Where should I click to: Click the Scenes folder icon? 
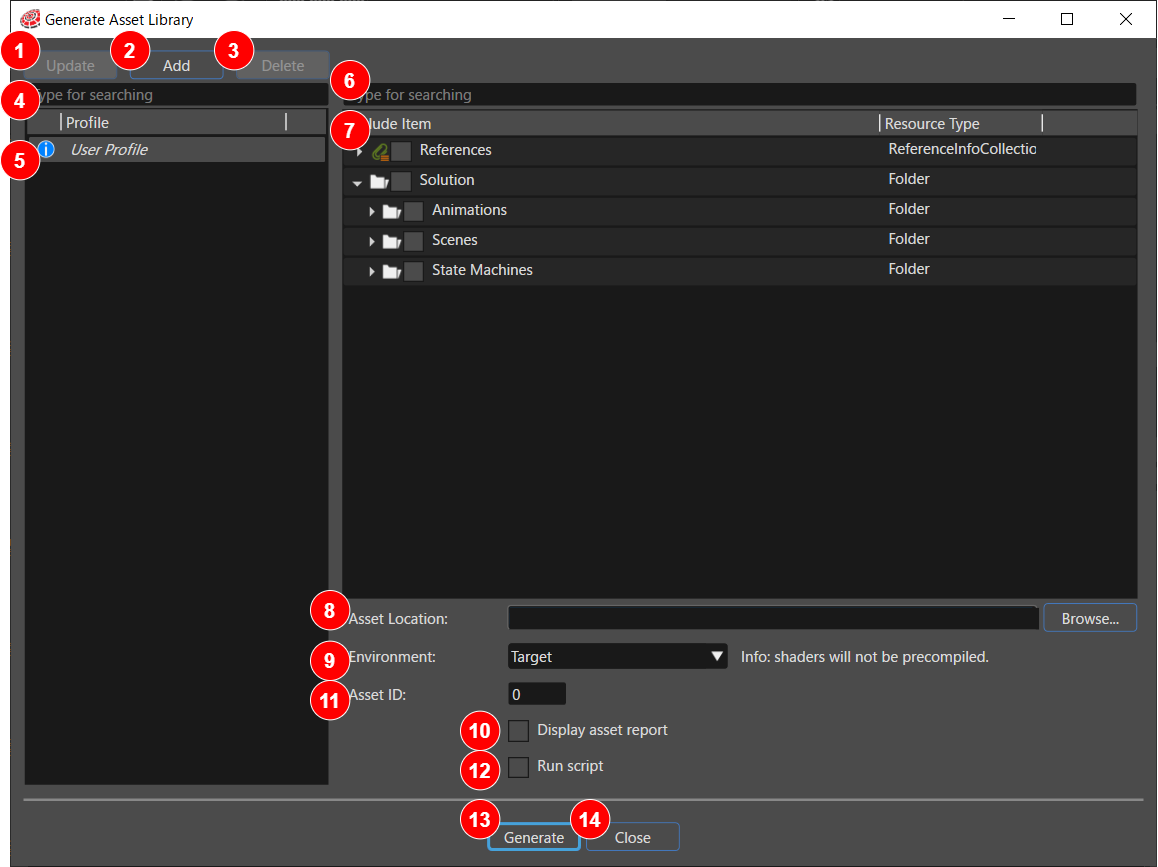click(x=392, y=241)
